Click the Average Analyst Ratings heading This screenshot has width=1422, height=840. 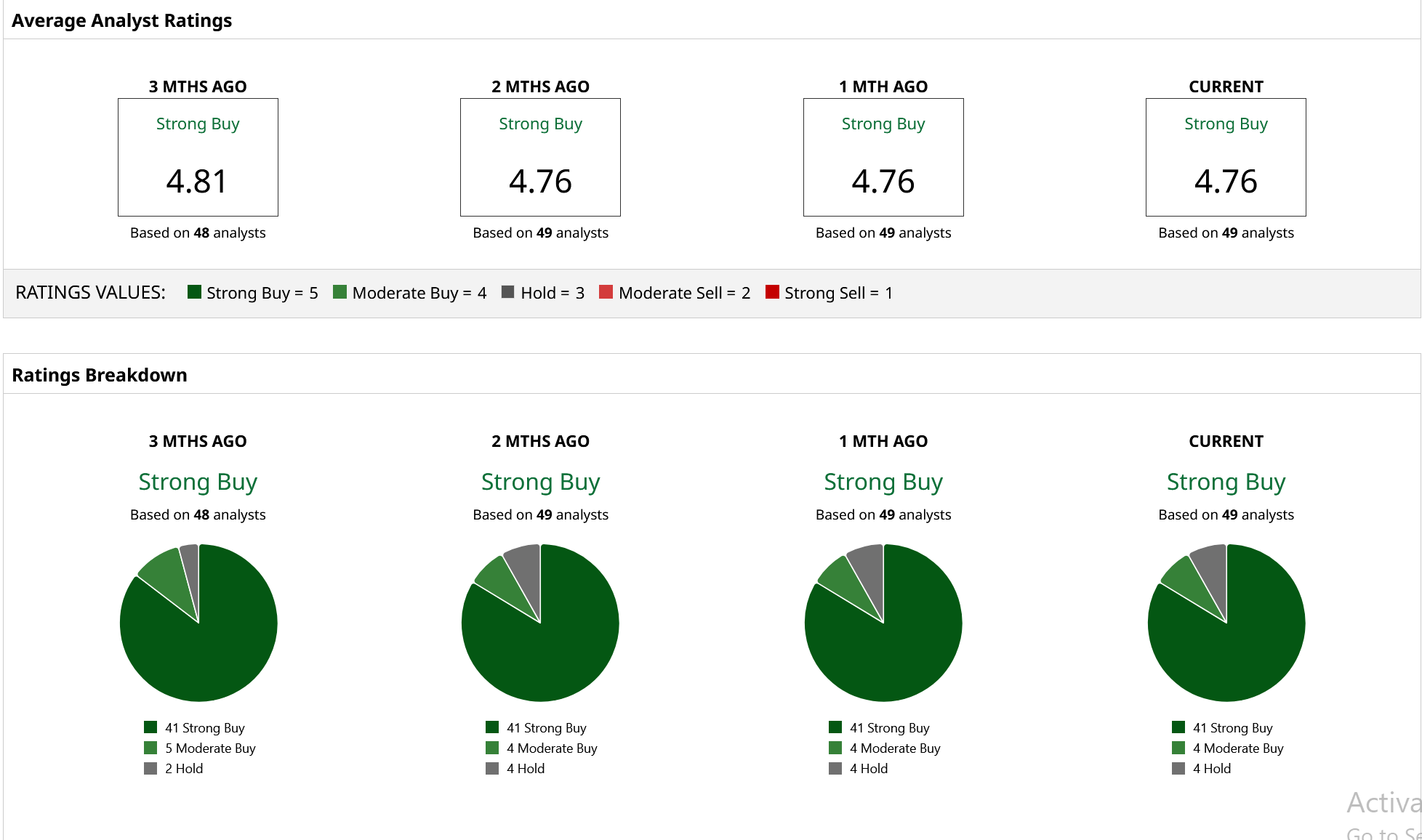pos(121,20)
